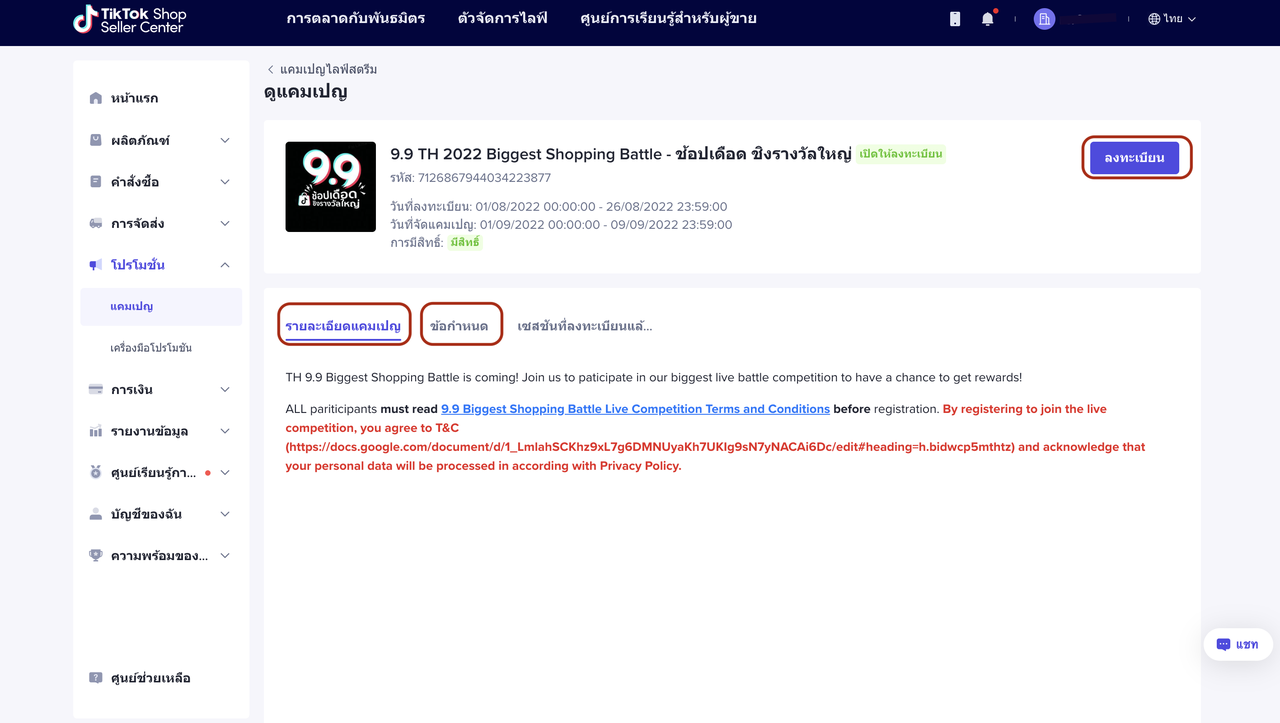The width and height of the screenshot is (1280, 723).
Task: Click the หน้าแรก home icon
Action: point(96,98)
